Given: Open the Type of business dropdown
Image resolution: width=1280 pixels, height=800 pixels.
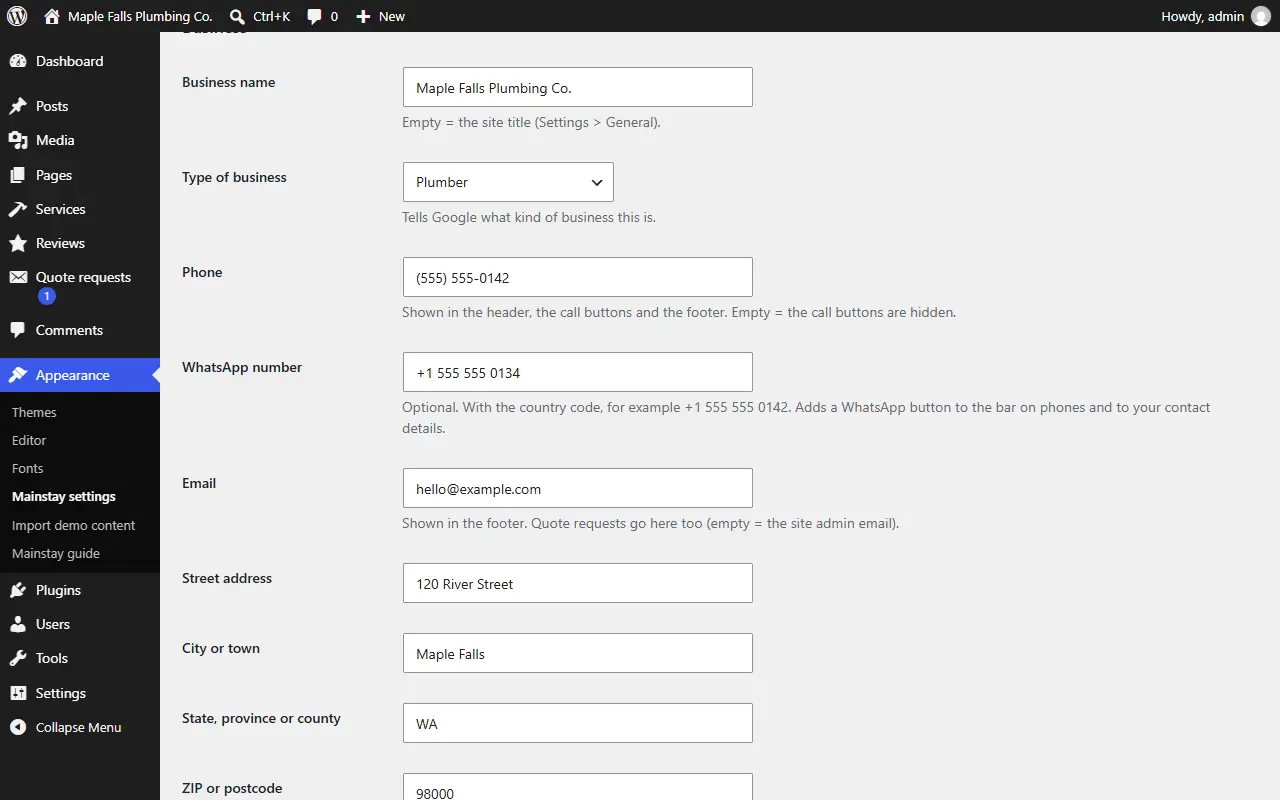Looking at the screenshot, I should click(x=508, y=182).
